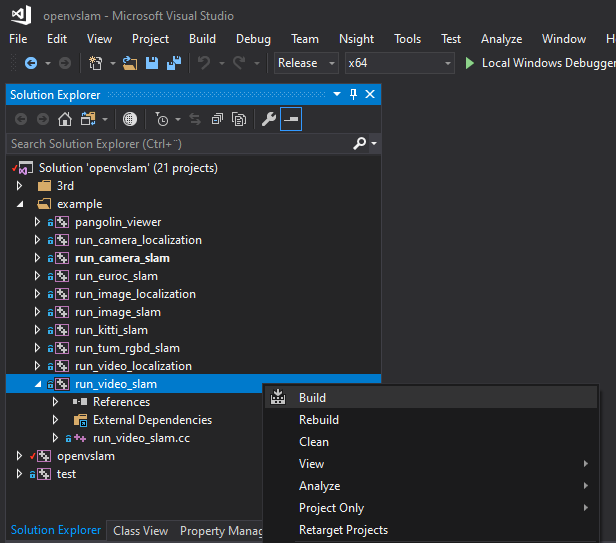Image resolution: width=616 pixels, height=543 pixels.
Task: Open the Nsight menu
Action: (x=356, y=39)
